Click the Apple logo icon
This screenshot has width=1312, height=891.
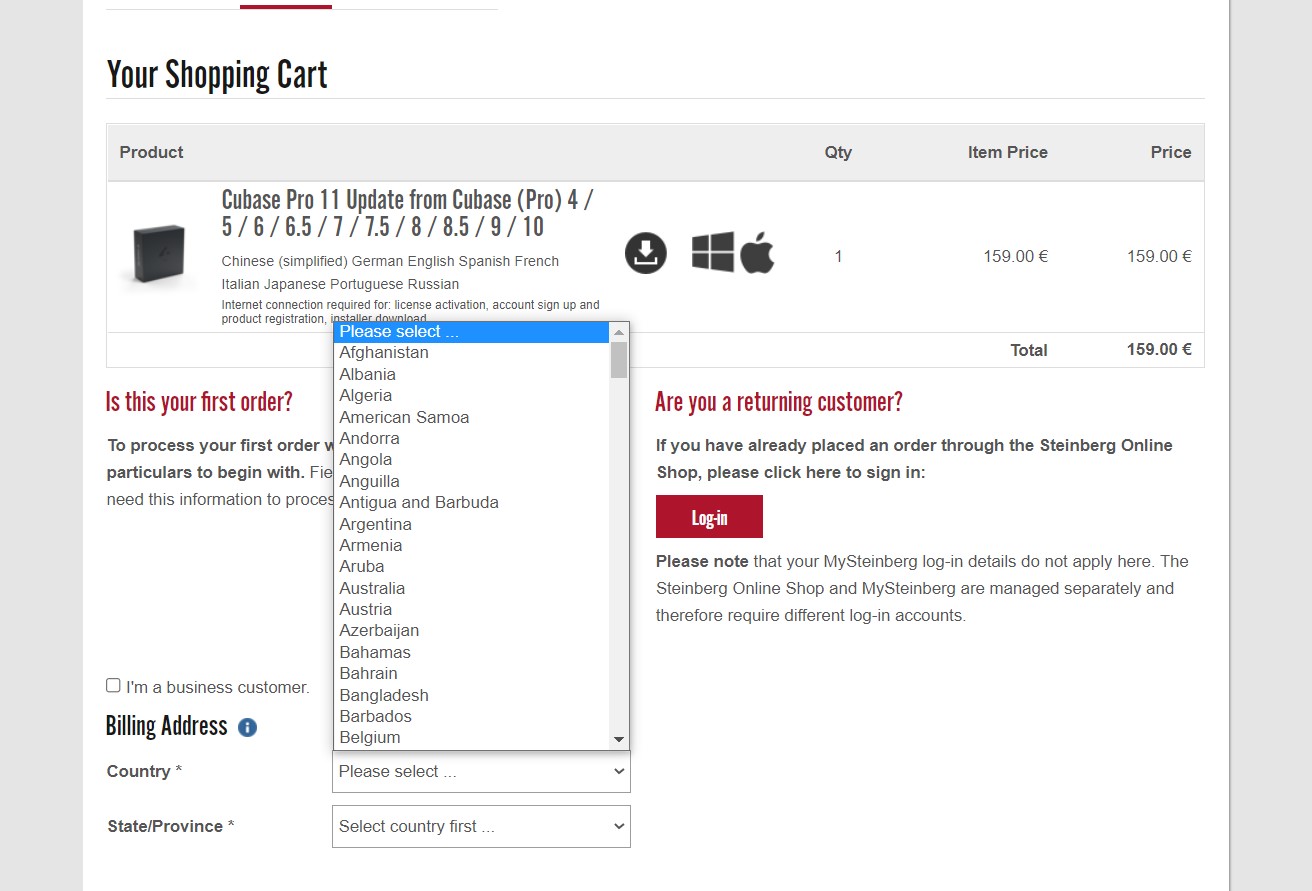(757, 252)
